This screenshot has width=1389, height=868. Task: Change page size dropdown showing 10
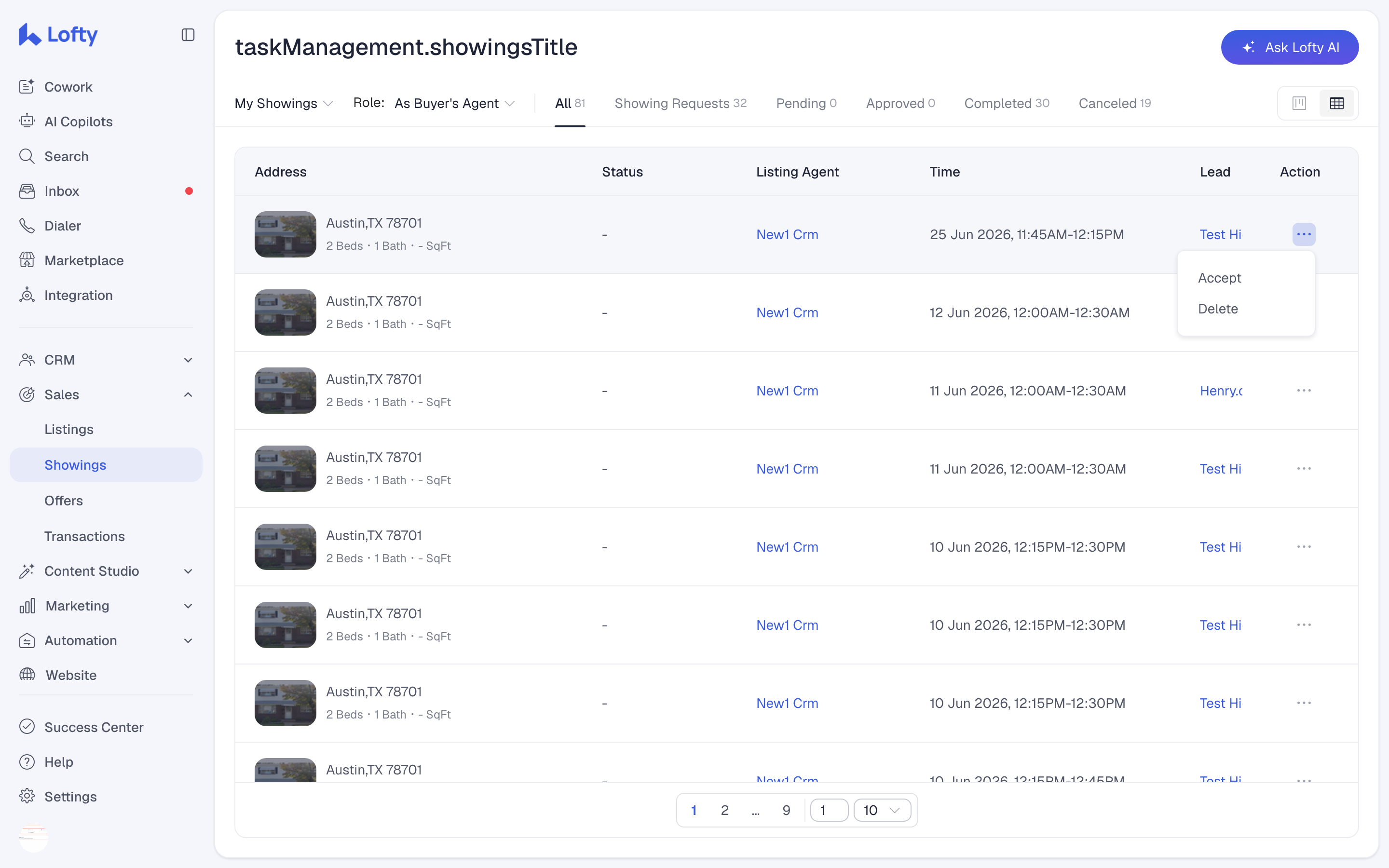882,810
